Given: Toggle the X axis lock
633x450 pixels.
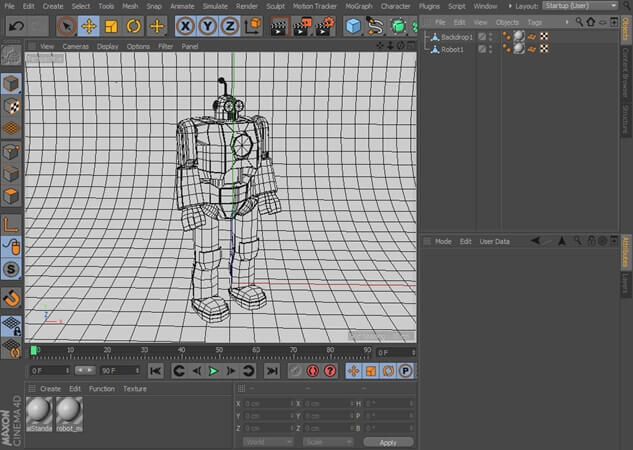Looking at the screenshot, I should tap(185, 26).
